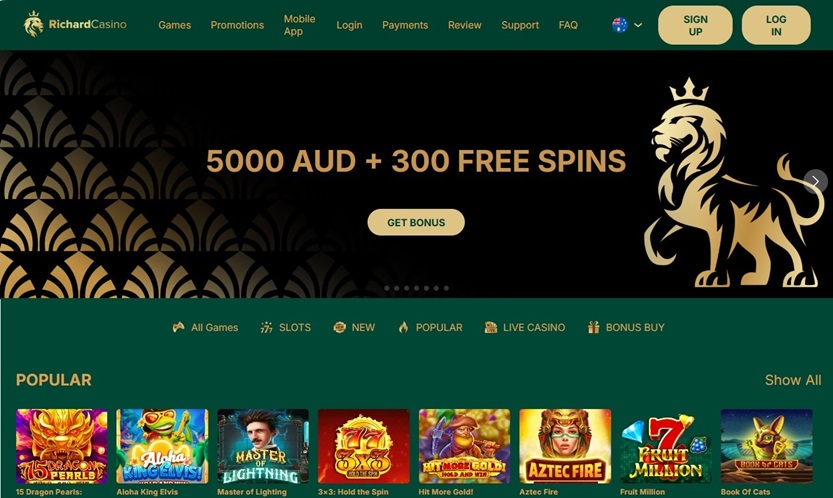Open the Aztec Fire game thumbnail
This screenshot has width=833, height=498.
pyautogui.click(x=565, y=446)
